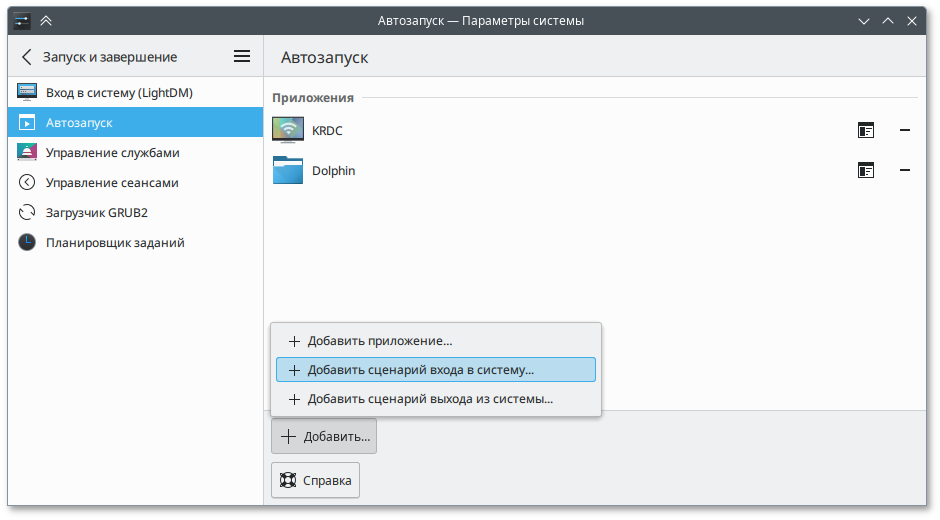Select the KRDC row label
Viewport: 940px width, 520px height.
(327, 131)
